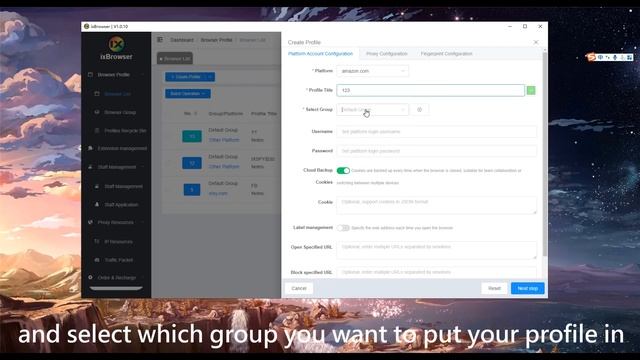
Task: Click the sidebar horizontal scrollbar
Action: point(116,289)
